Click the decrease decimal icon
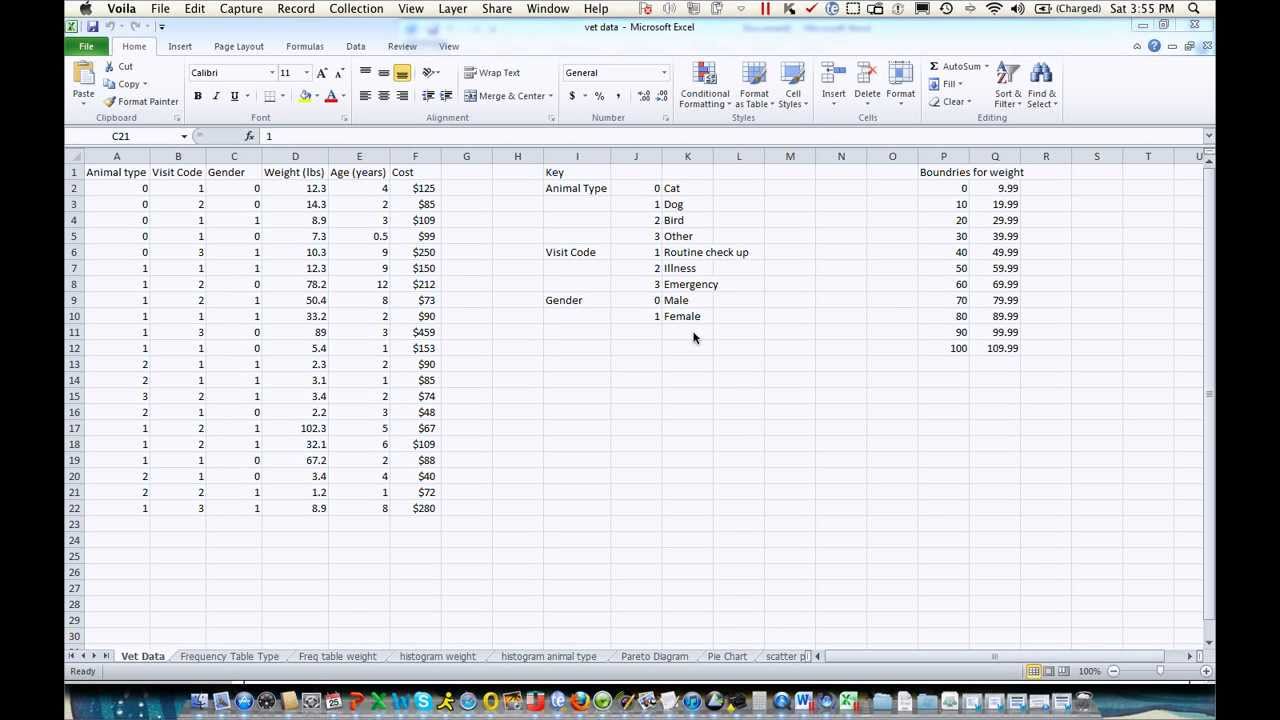 (x=662, y=97)
